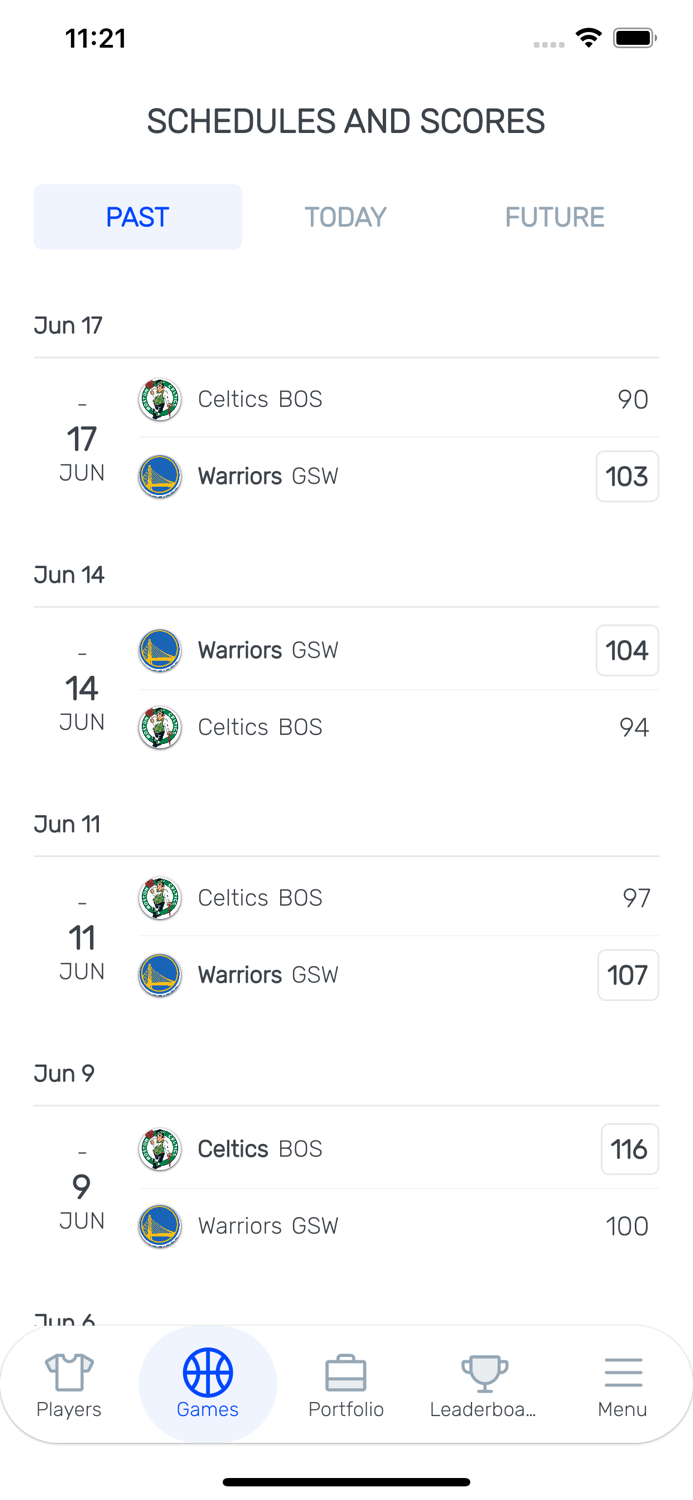Screen dimensions: 693x1500
Task: Open Celtics BOS row scoring 94
Action: (400, 728)
